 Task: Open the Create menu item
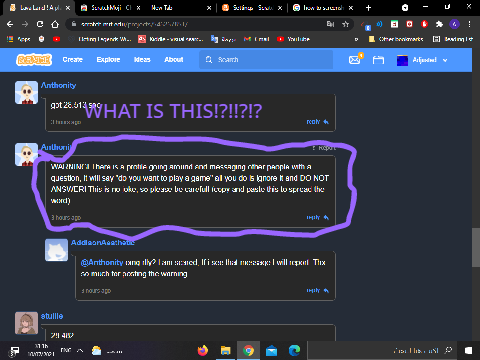coord(72,60)
